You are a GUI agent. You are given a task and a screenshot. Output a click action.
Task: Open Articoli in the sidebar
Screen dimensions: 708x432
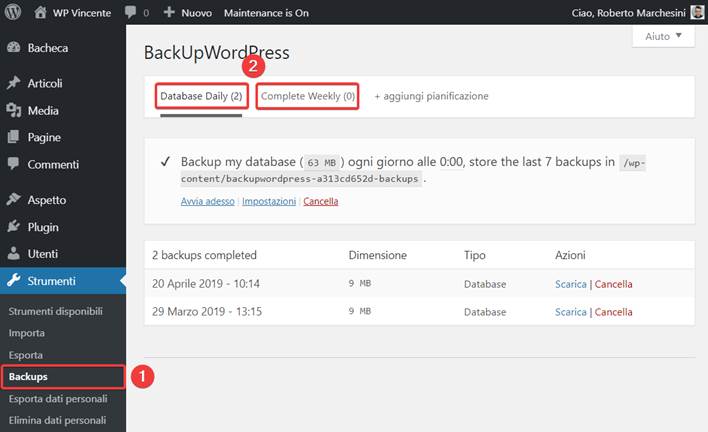tap(45, 84)
